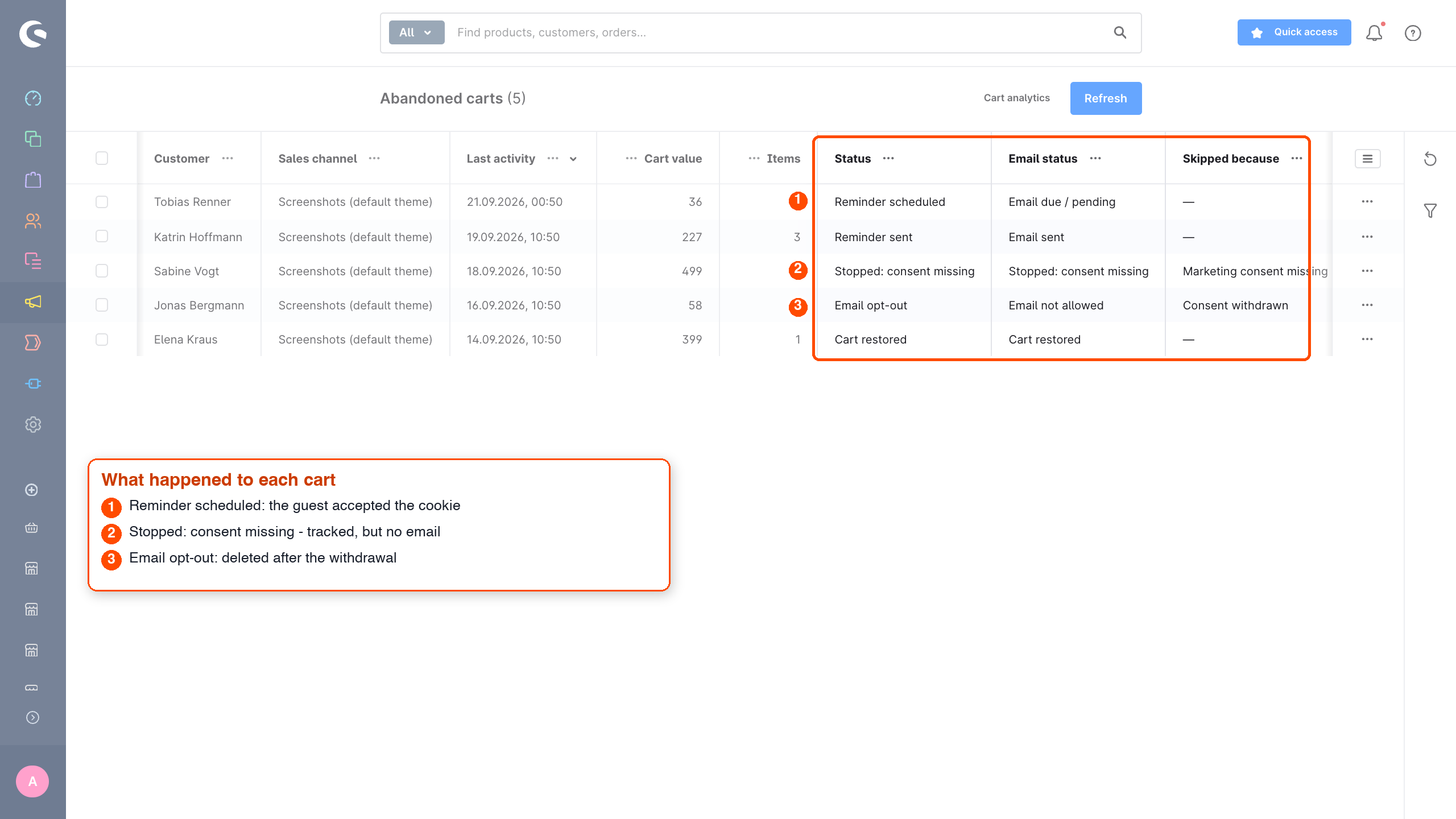Open the Cart analytics link
1456x819 pixels.
[1017, 98]
